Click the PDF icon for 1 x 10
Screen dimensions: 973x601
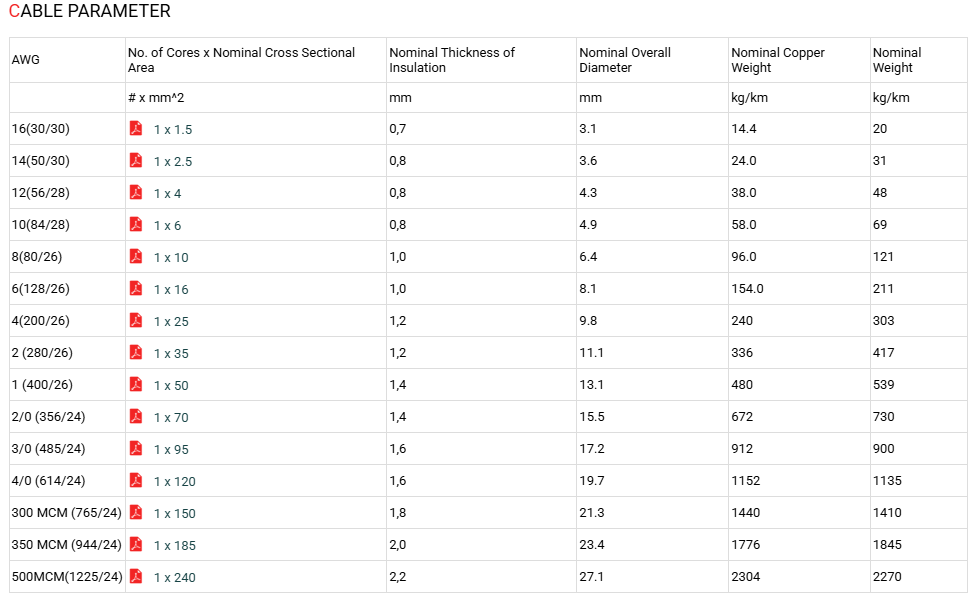[x=136, y=256]
